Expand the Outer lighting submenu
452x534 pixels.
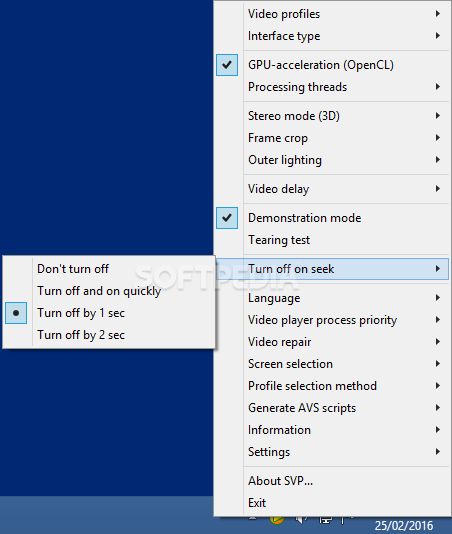pos(332,160)
